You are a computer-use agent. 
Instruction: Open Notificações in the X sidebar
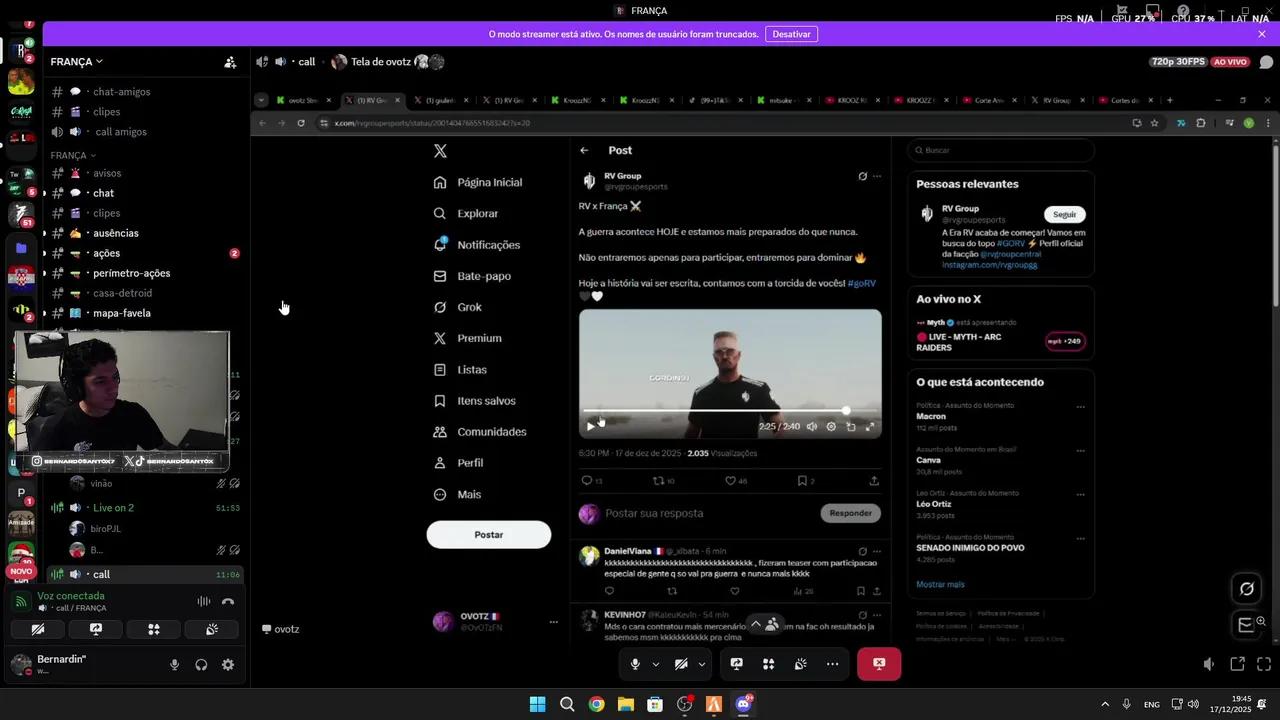pyautogui.click(x=488, y=245)
